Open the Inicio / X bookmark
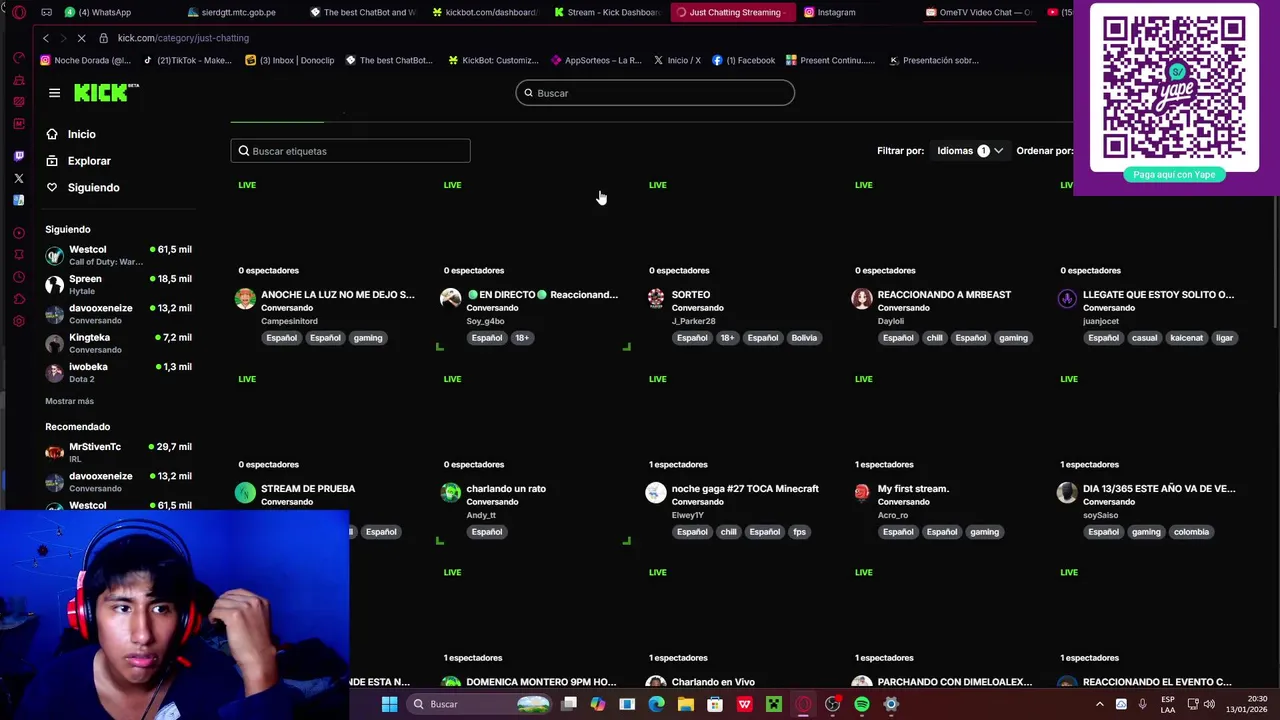The image size is (1280, 720). point(677,60)
